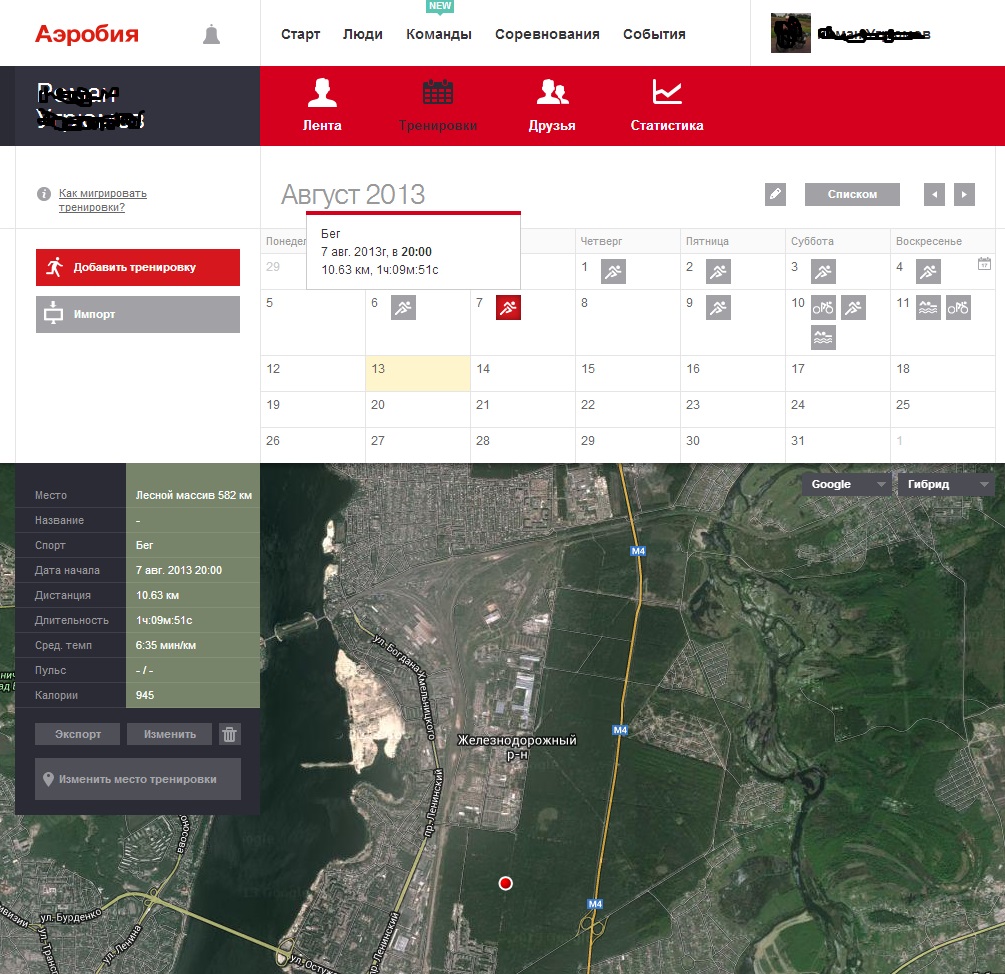Click Добавить тренировку button
Viewport: 1005px width, 974px height.
[x=138, y=267]
